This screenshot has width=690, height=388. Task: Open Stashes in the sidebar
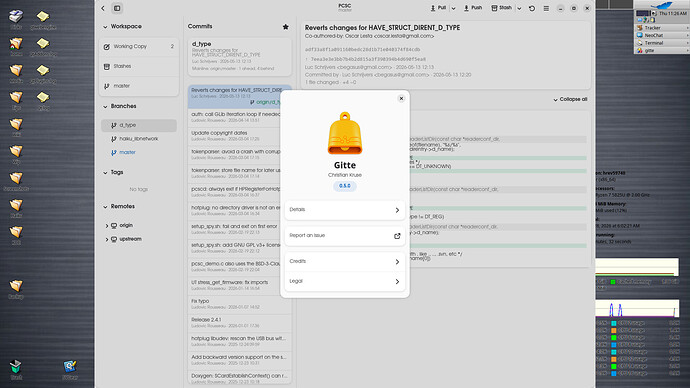pos(139,66)
